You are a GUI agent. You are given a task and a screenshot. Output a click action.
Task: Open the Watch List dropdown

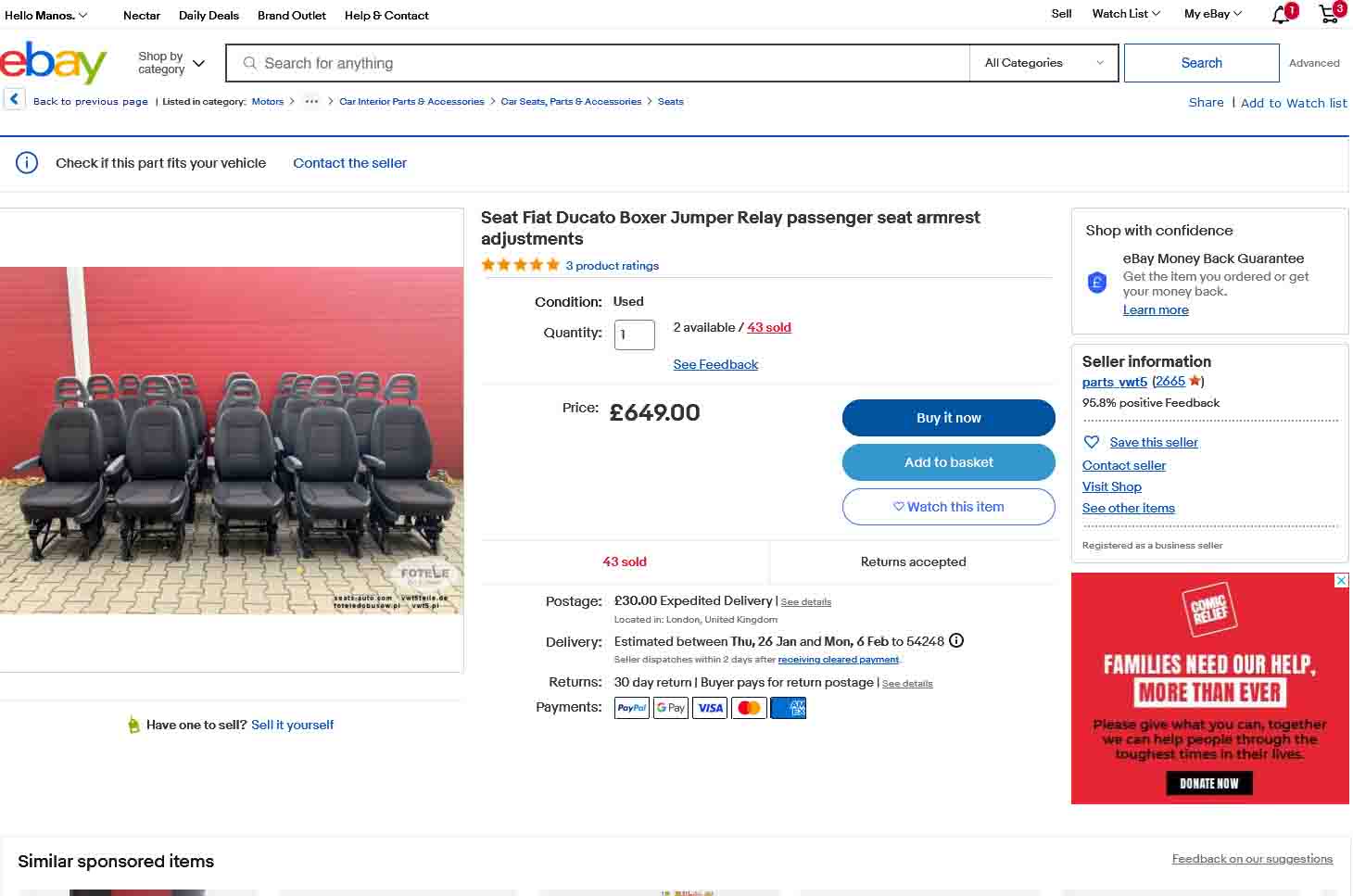[1126, 14]
